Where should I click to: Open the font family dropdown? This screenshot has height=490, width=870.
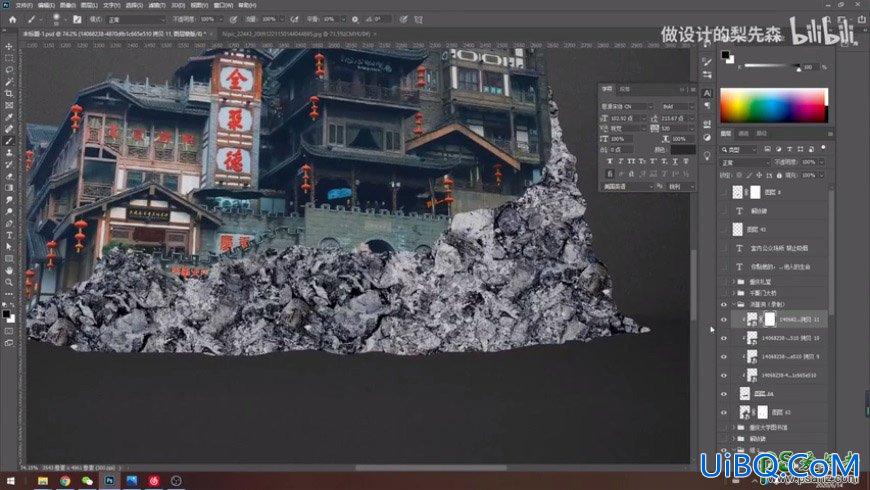tap(628, 106)
